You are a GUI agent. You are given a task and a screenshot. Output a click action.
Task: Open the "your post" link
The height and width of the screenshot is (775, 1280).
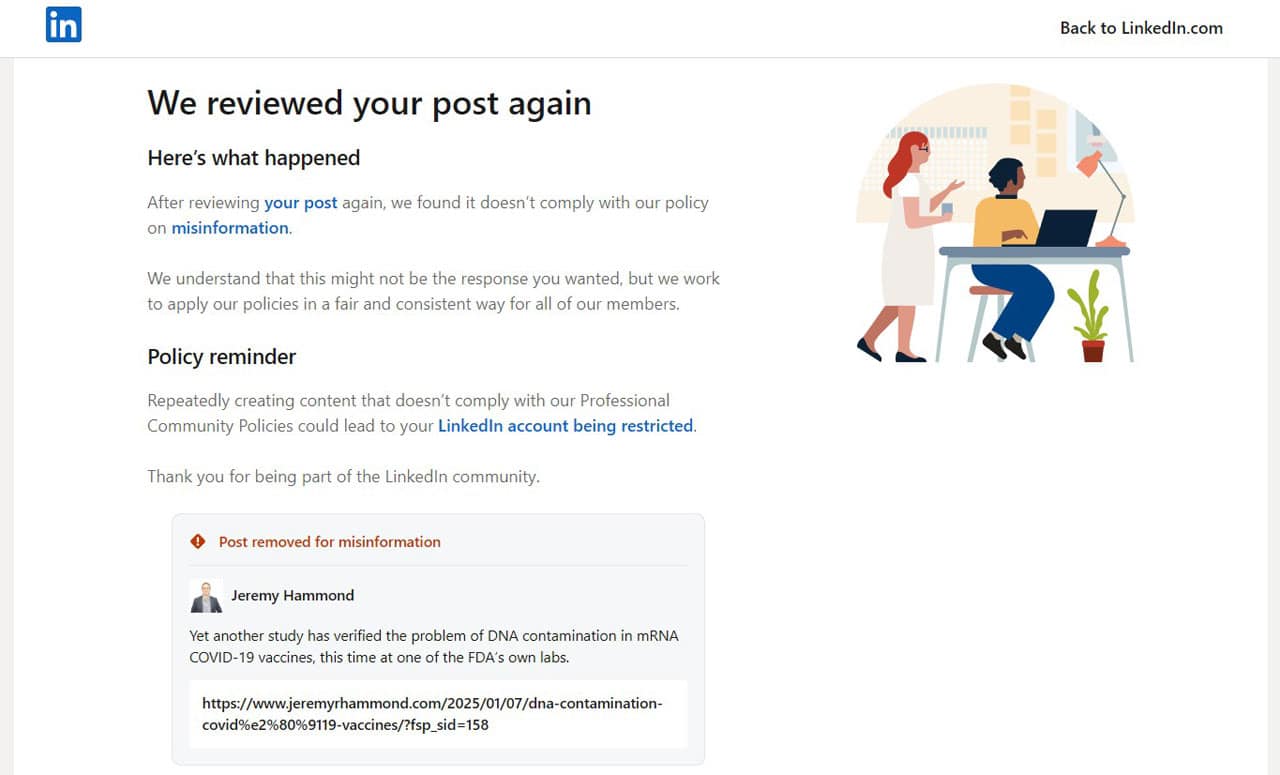coord(300,202)
